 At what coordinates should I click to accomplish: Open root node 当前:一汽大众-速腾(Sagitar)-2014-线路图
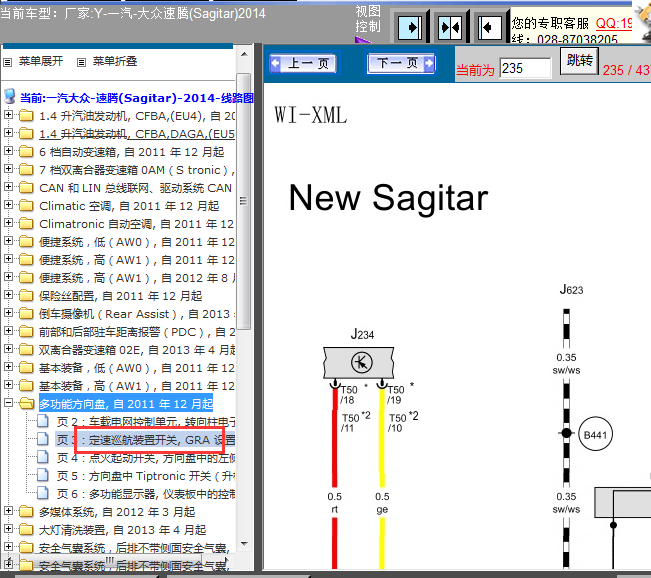tap(137, 98)
